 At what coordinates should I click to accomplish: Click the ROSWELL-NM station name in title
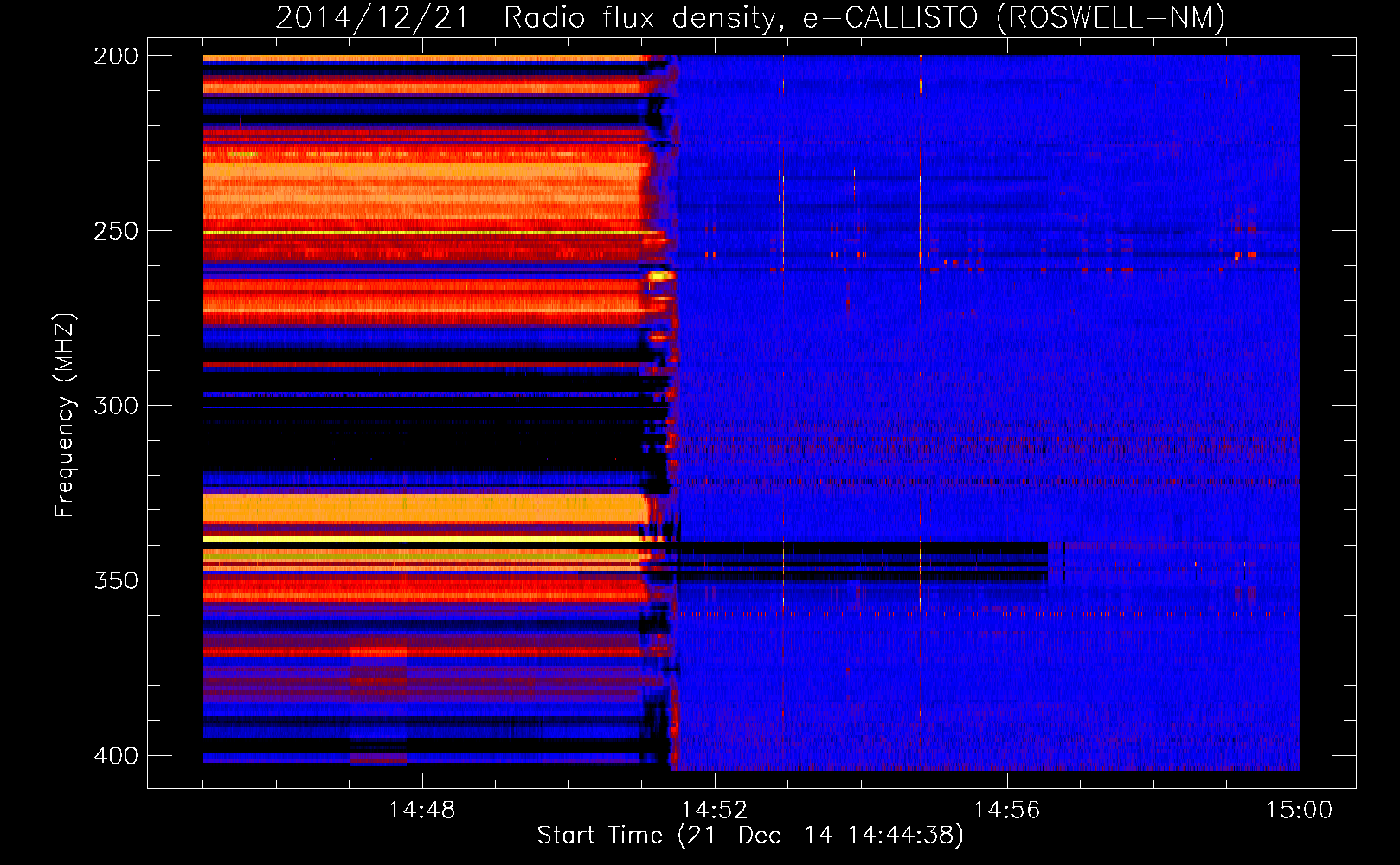click(x=1111, y=17)
